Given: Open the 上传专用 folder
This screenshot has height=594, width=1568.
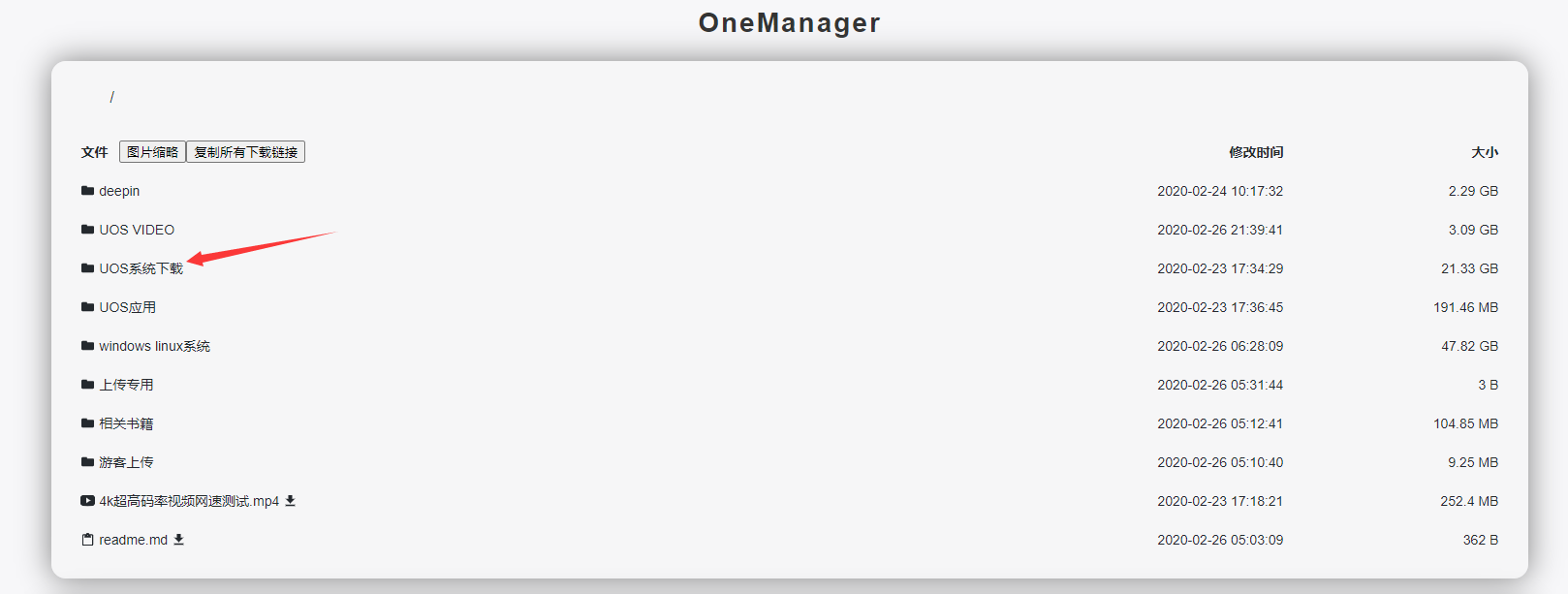Looking at the screenshot, I should tap(126, 385).
